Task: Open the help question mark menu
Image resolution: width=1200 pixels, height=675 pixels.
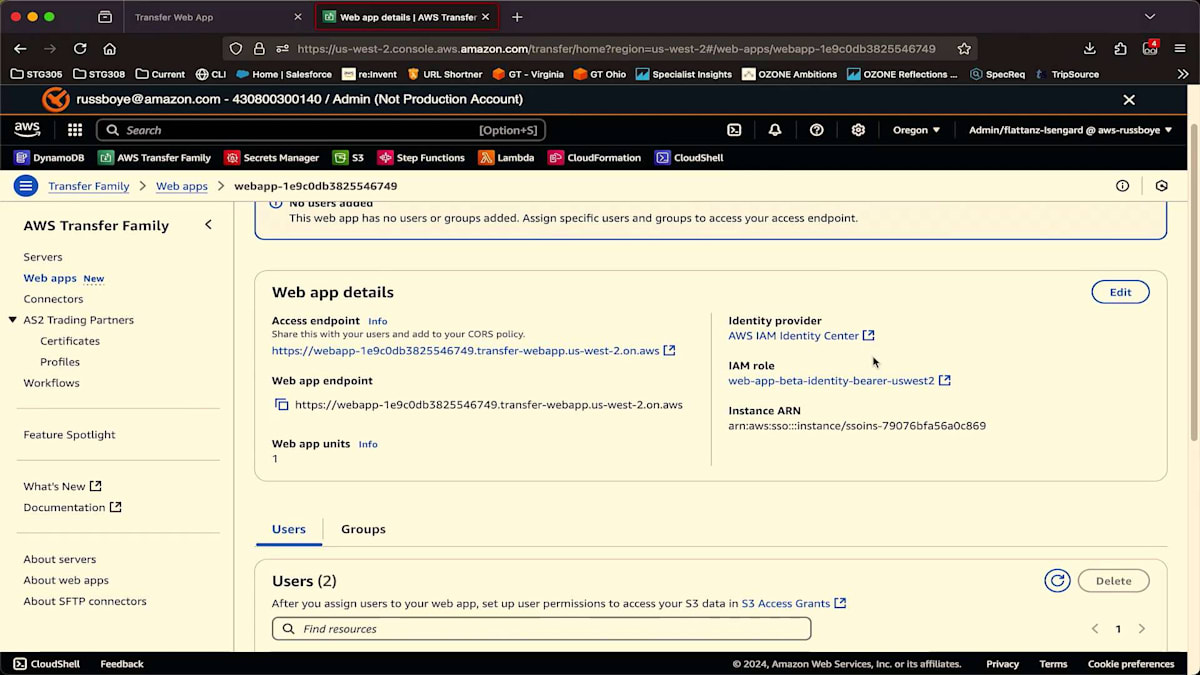Action: click(x=817, y=130)
